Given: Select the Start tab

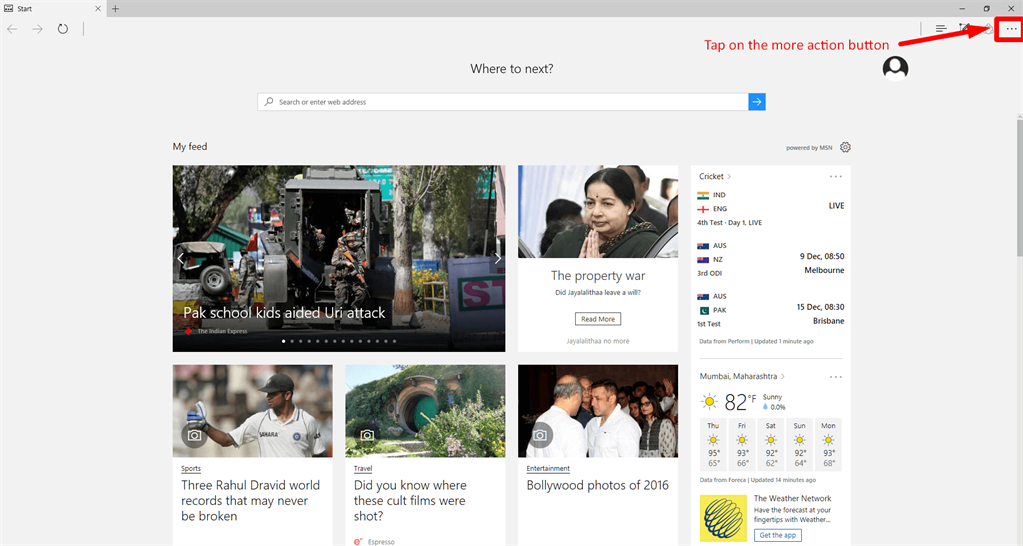Looking at the screenshot, I should click(52, 8).
